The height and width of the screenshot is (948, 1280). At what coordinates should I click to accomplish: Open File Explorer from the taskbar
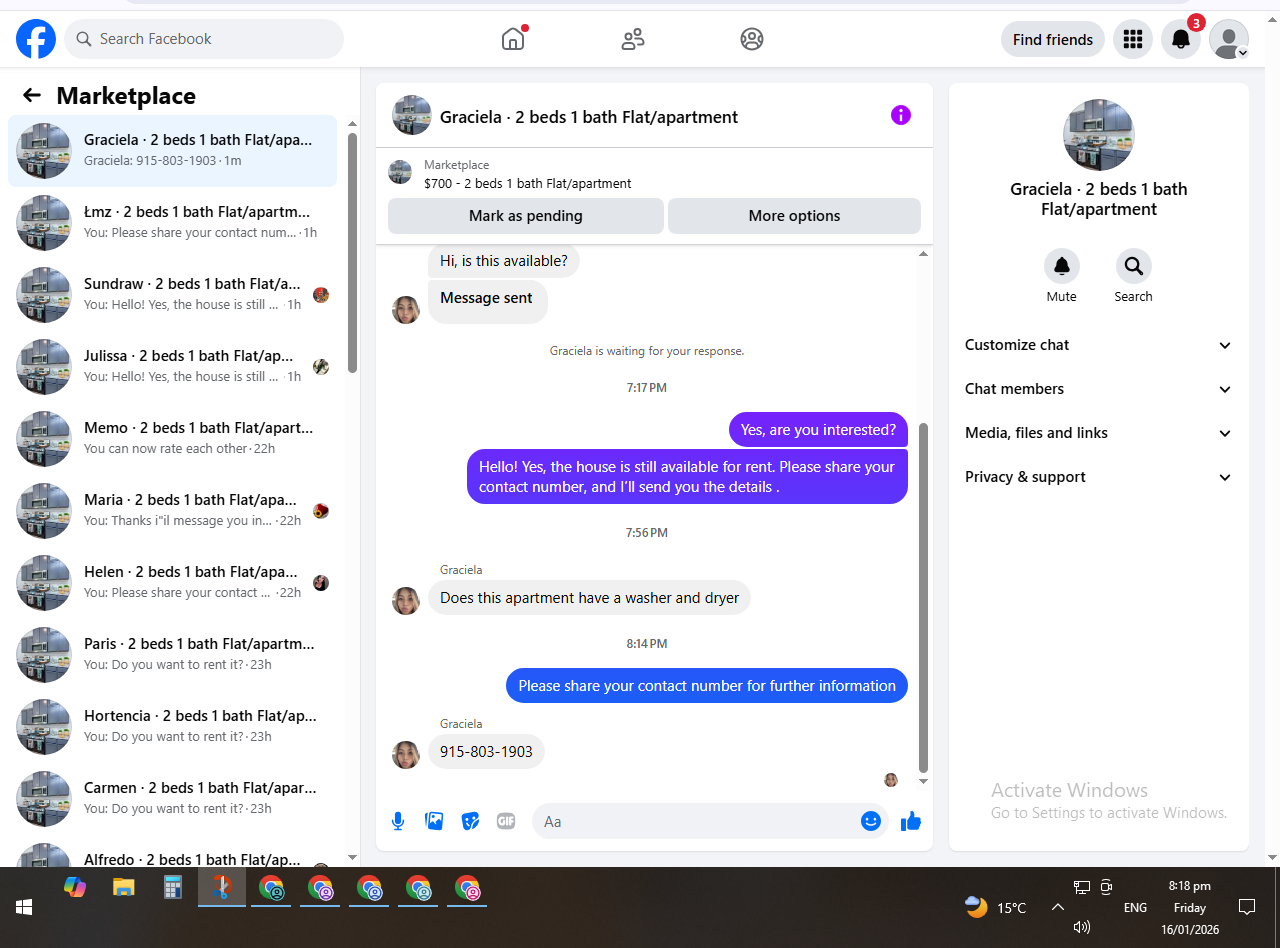tap(123, 887)
